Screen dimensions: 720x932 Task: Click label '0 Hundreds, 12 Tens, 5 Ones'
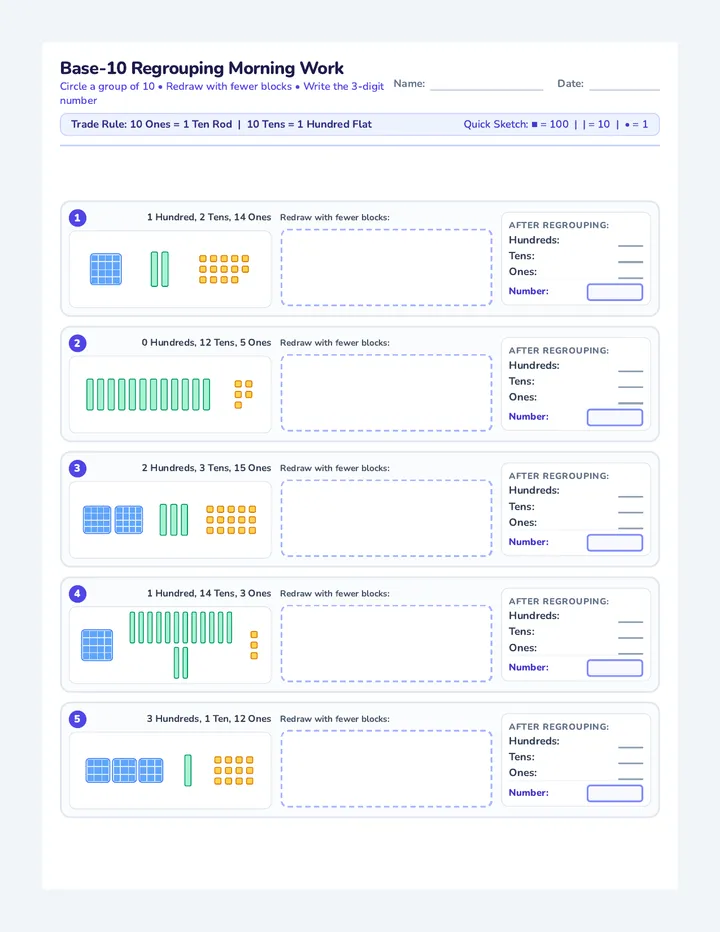(x=206, y=343)
